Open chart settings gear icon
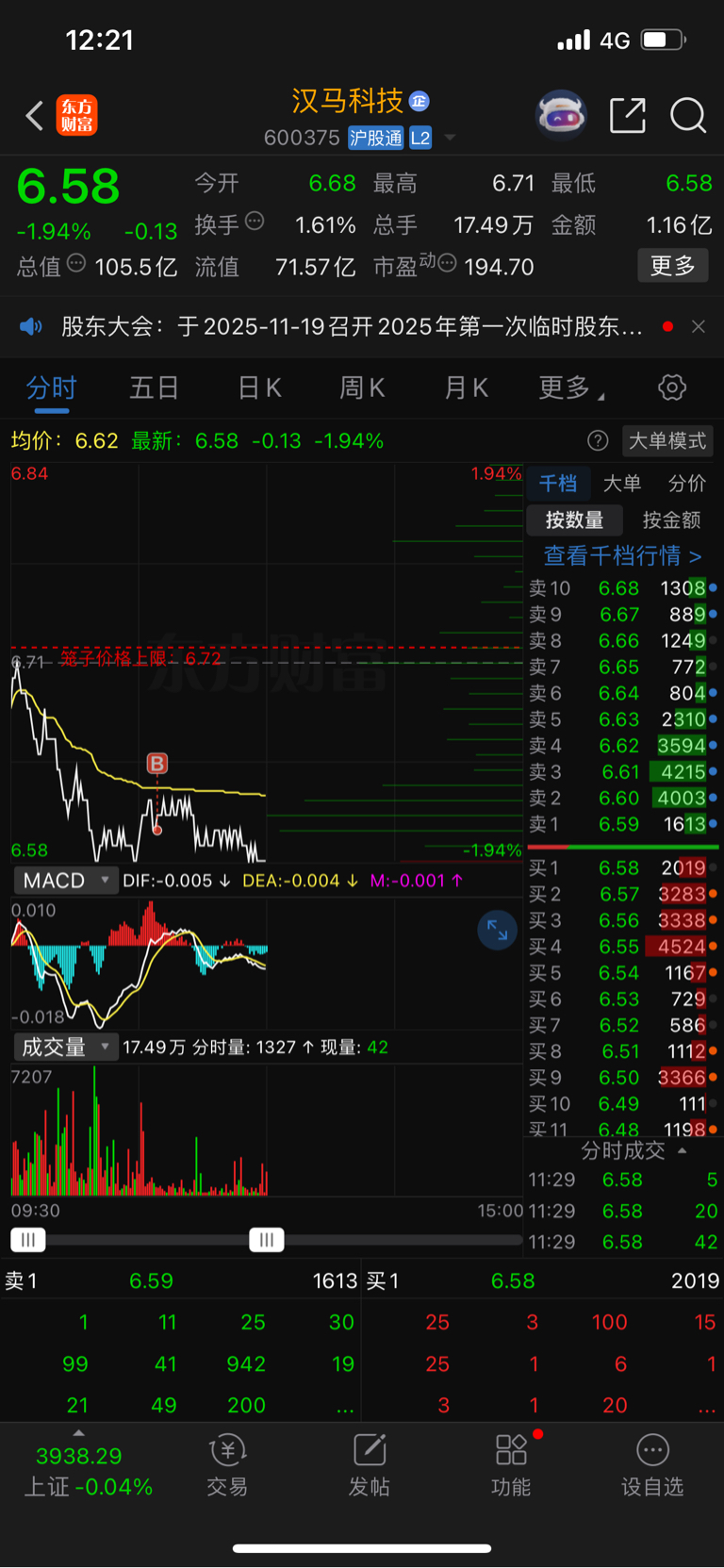Image resolution: width=724 pixels, height=1568 pixels. [x=672, y=388]
